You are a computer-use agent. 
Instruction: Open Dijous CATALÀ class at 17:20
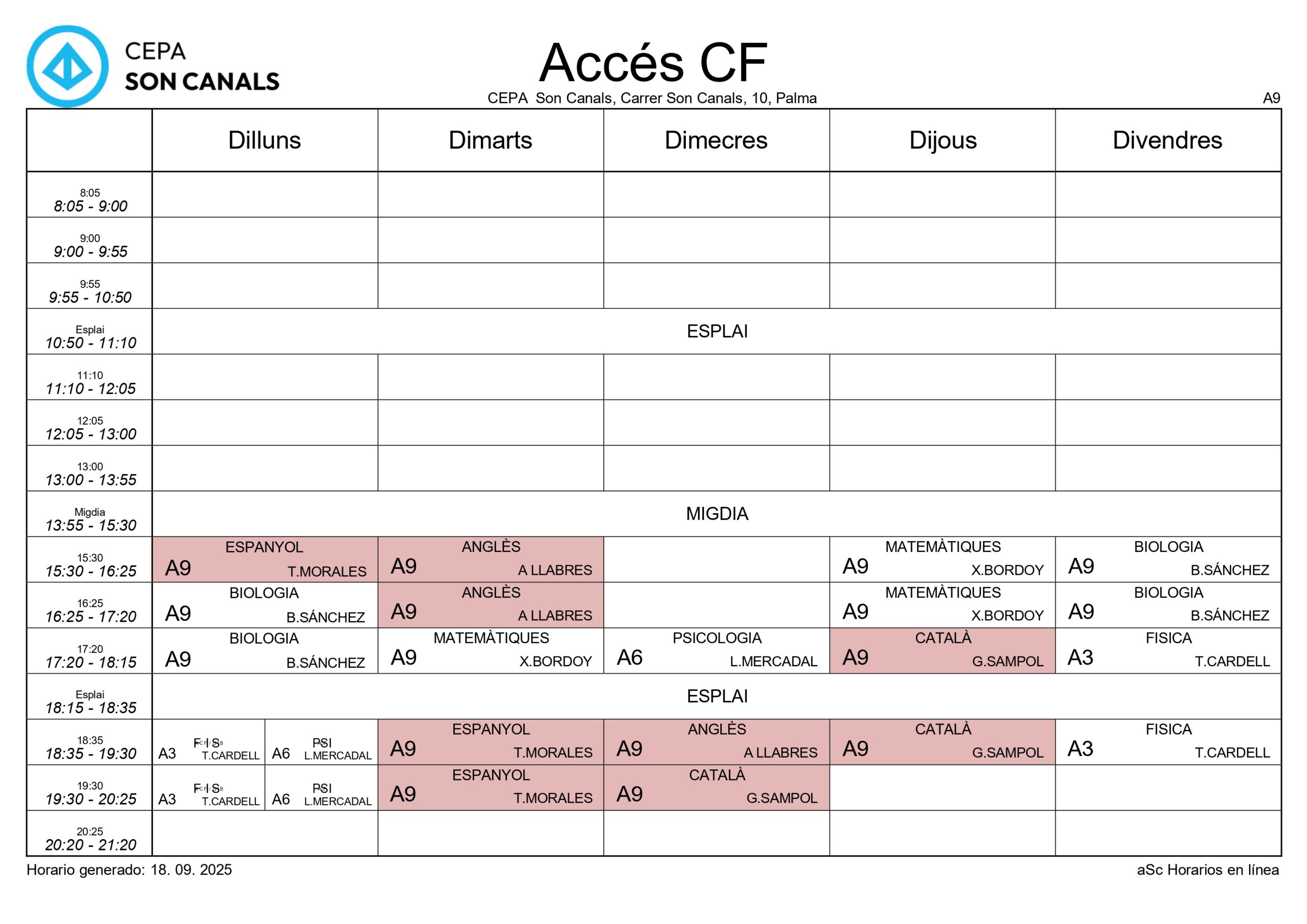click(942, 650)
